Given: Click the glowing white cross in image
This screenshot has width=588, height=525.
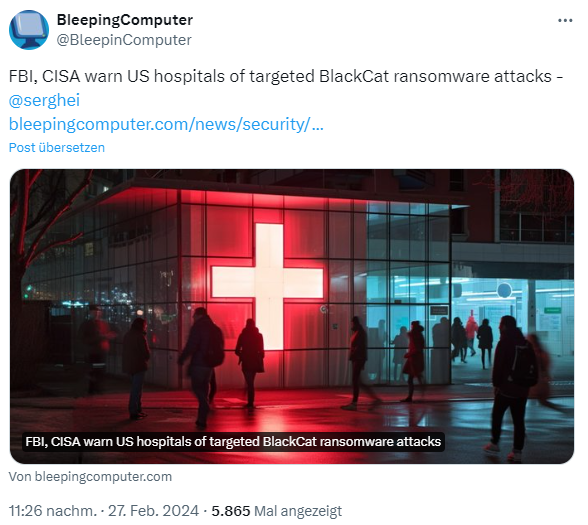Looking at the screenshot, I should click(x=267, y=286).
